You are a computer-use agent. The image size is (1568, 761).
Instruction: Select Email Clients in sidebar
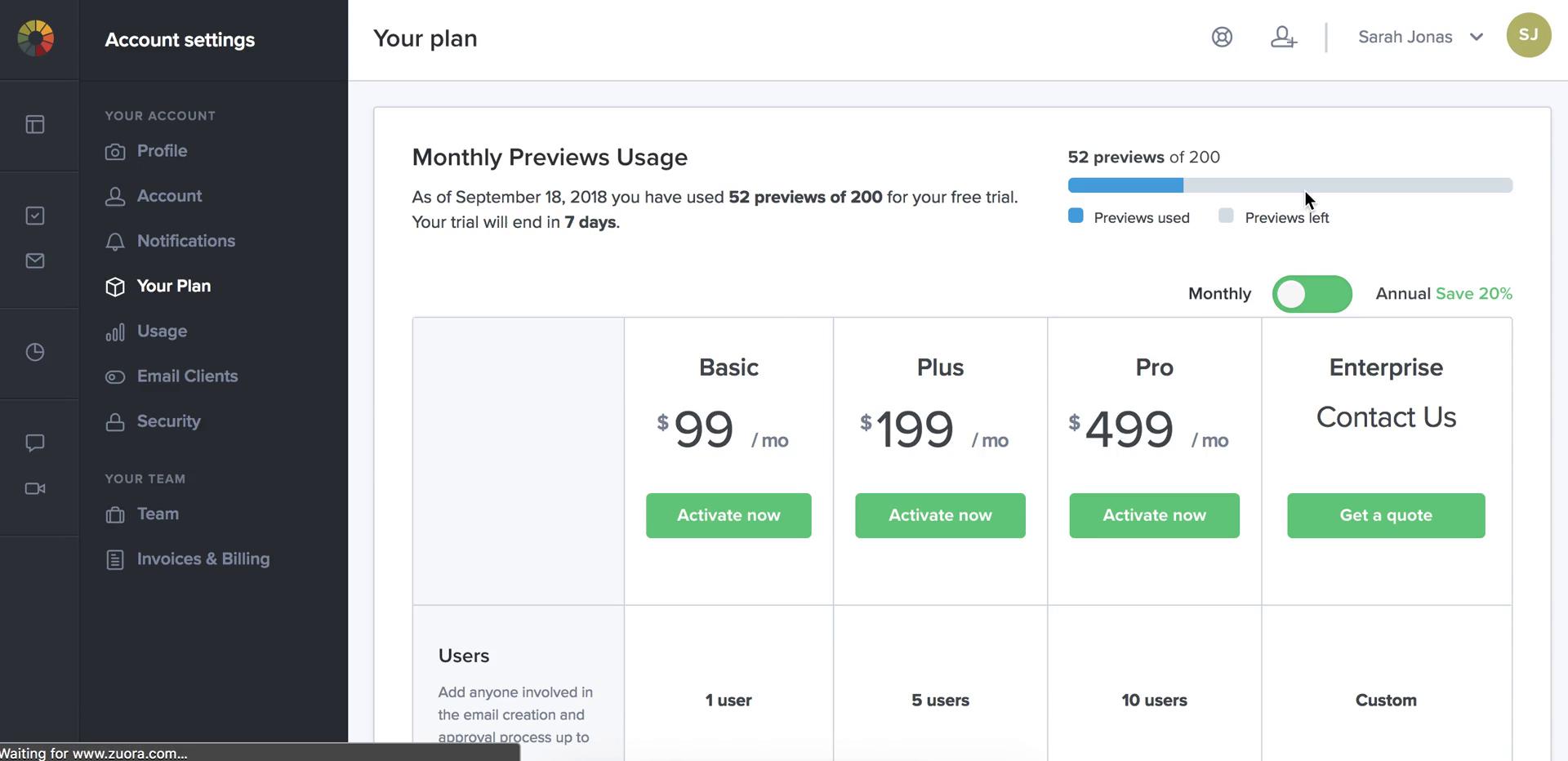[187, 376]
